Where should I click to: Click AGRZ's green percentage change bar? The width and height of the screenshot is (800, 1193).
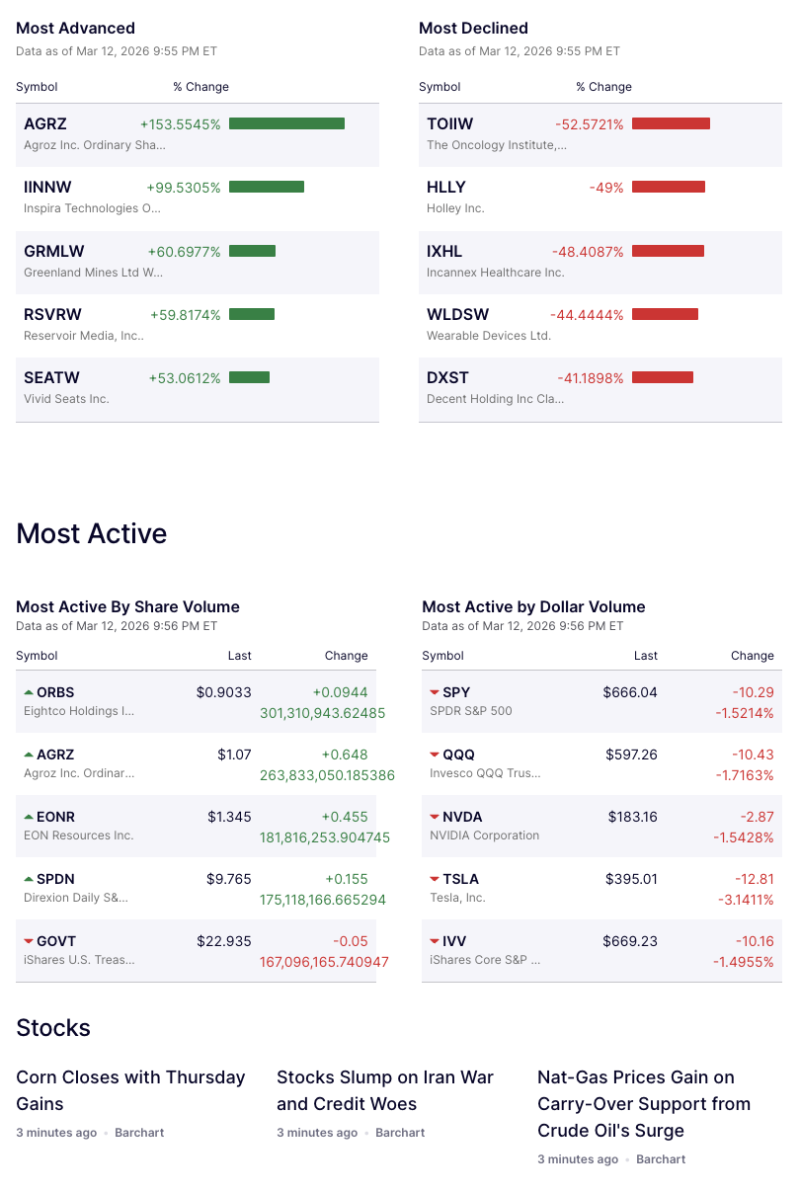tap(286, 124)
